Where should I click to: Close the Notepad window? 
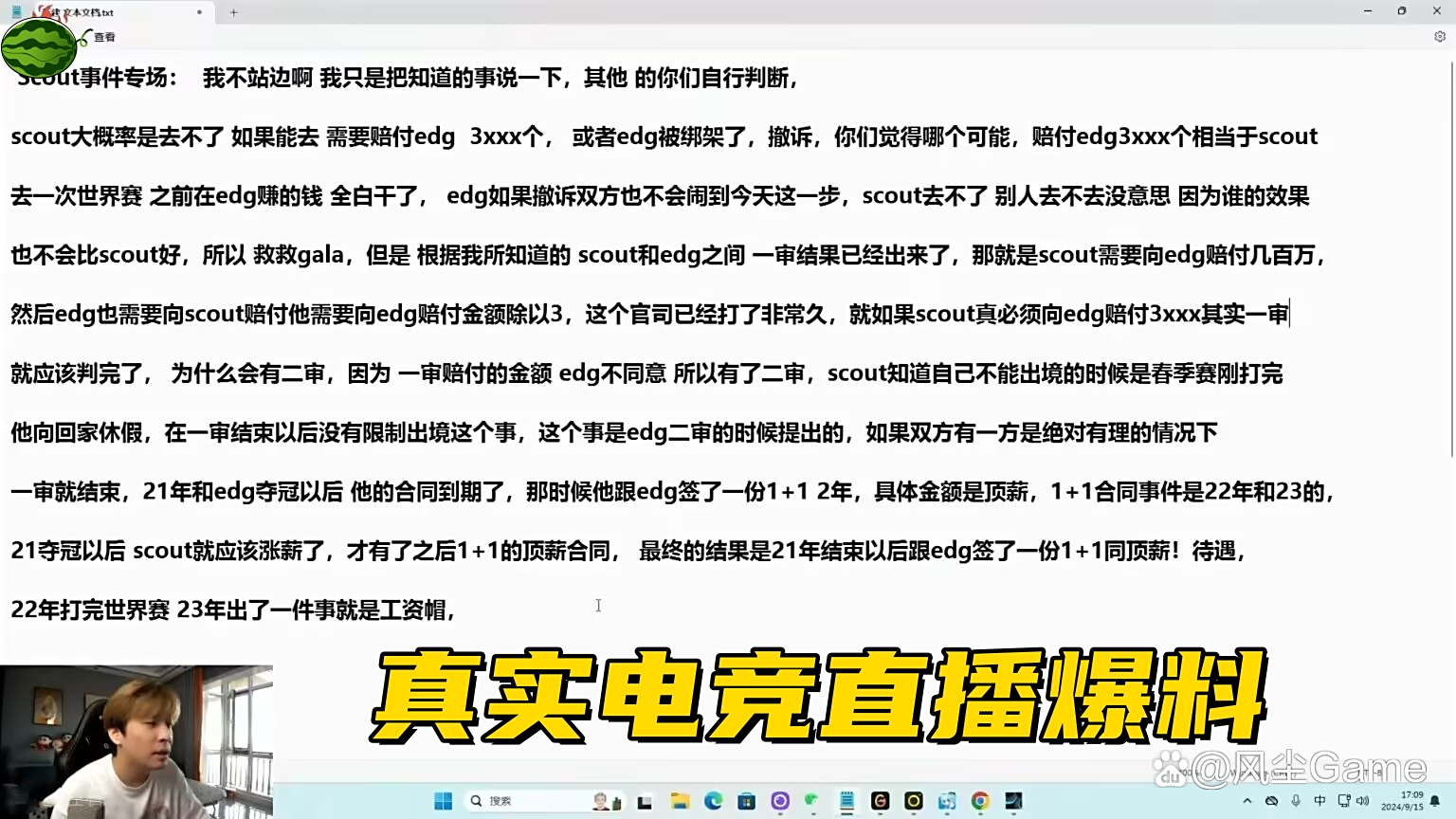1437,11
